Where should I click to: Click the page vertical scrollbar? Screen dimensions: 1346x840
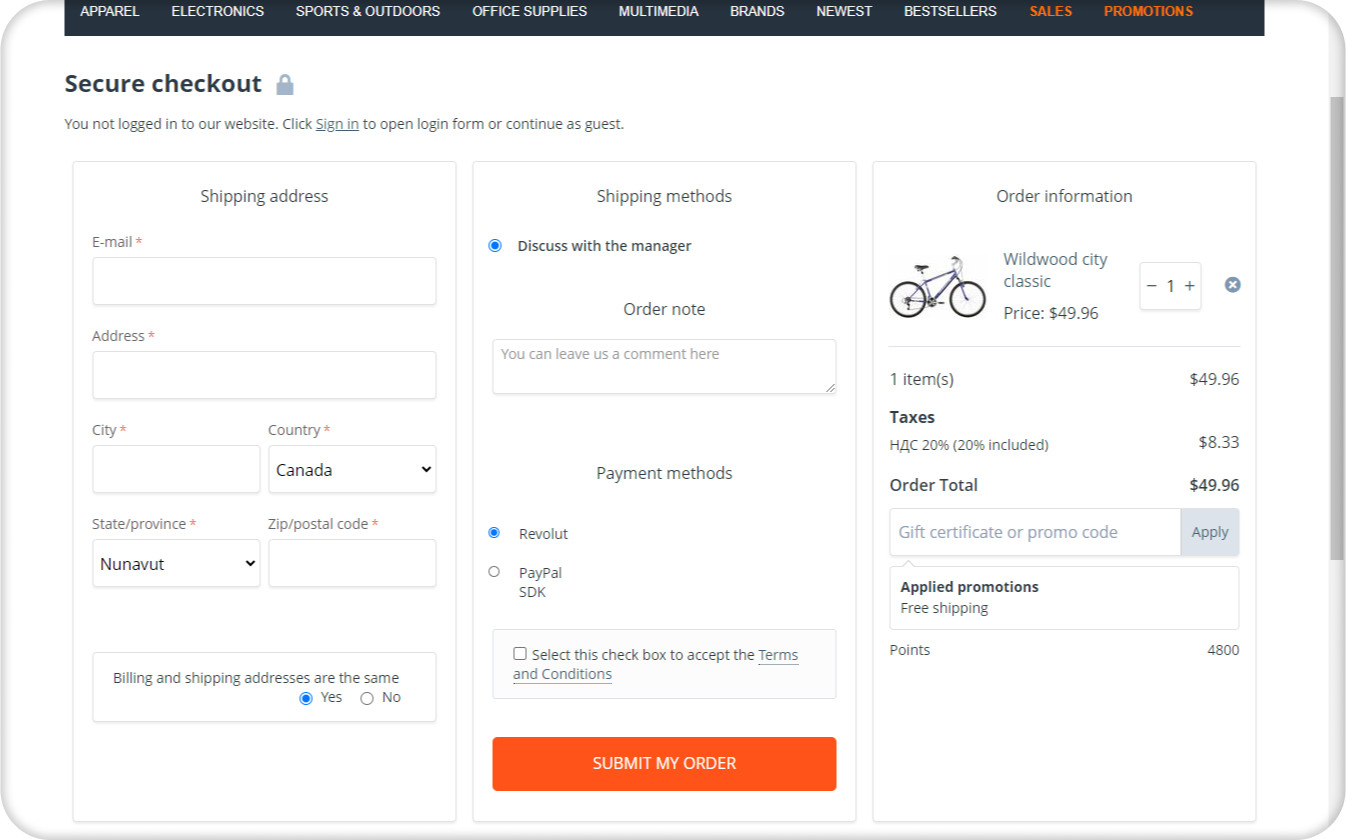coord(1337,327)
